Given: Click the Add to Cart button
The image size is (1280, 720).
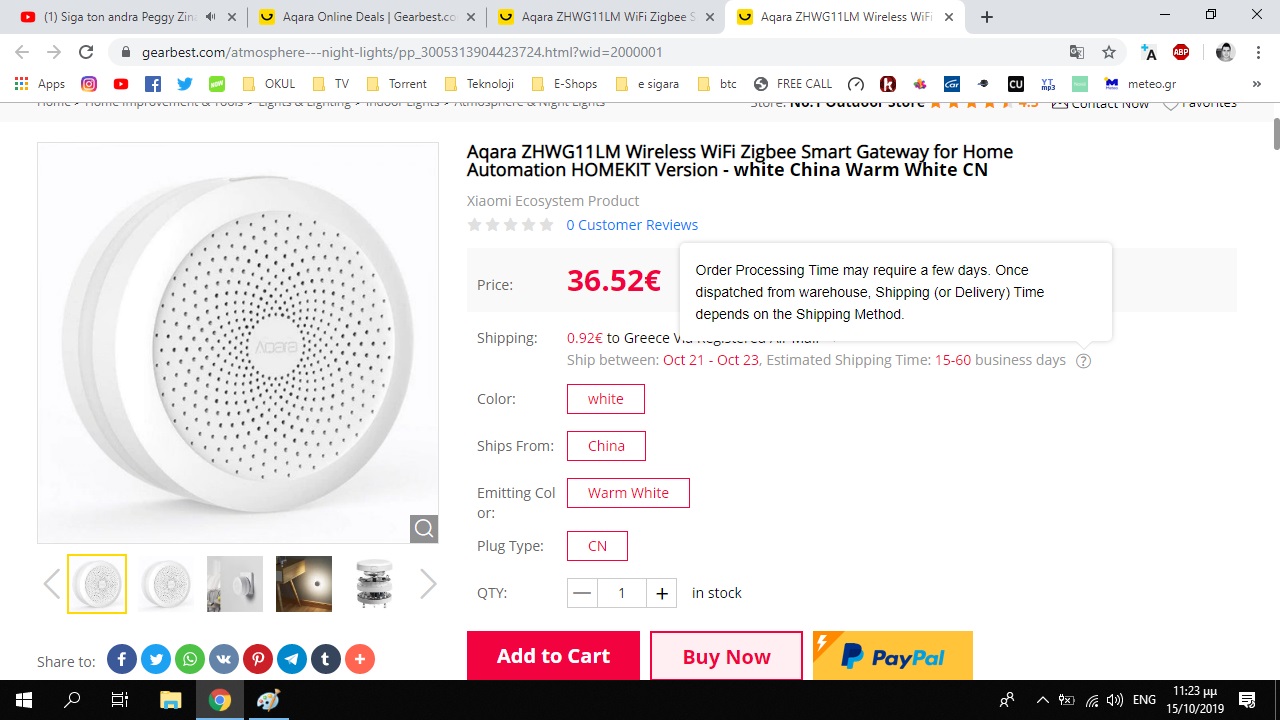Looking at the screenshot, I should point(553,656).
